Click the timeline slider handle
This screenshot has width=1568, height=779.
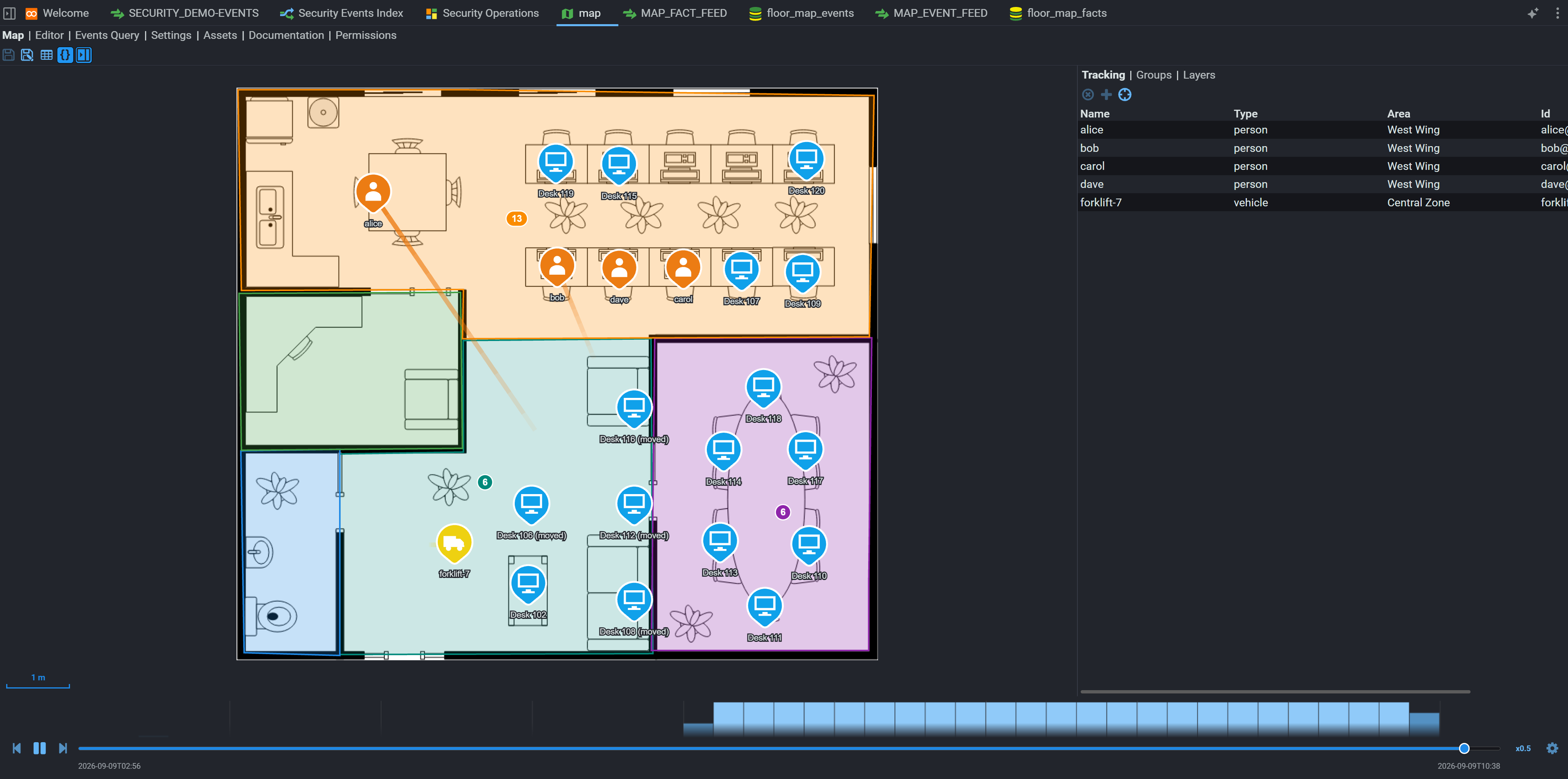click(1464, 748)
